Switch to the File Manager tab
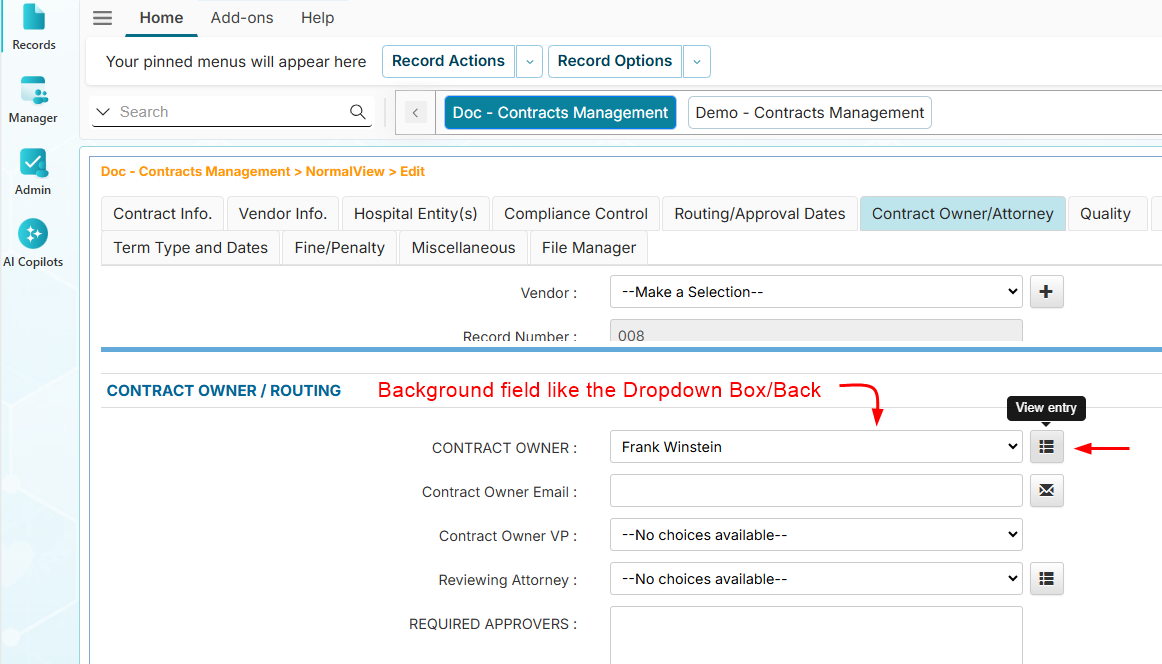Image resolution: width=1162 pixels, height=664 pixels. point(587,247)
